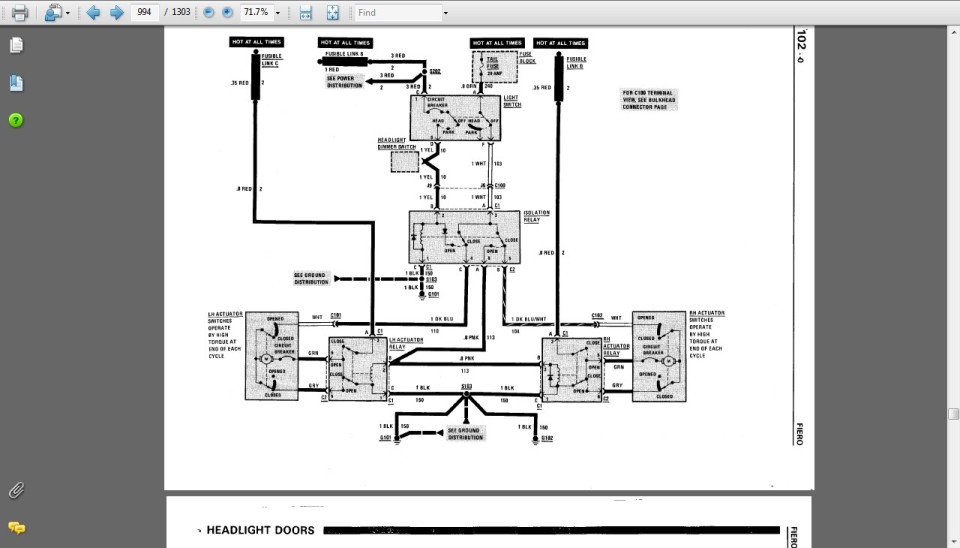Open the Pages thumbnails panel icon in the sidebar
Viewport: 960px width, 548px height.
click(x=17, y=45)
